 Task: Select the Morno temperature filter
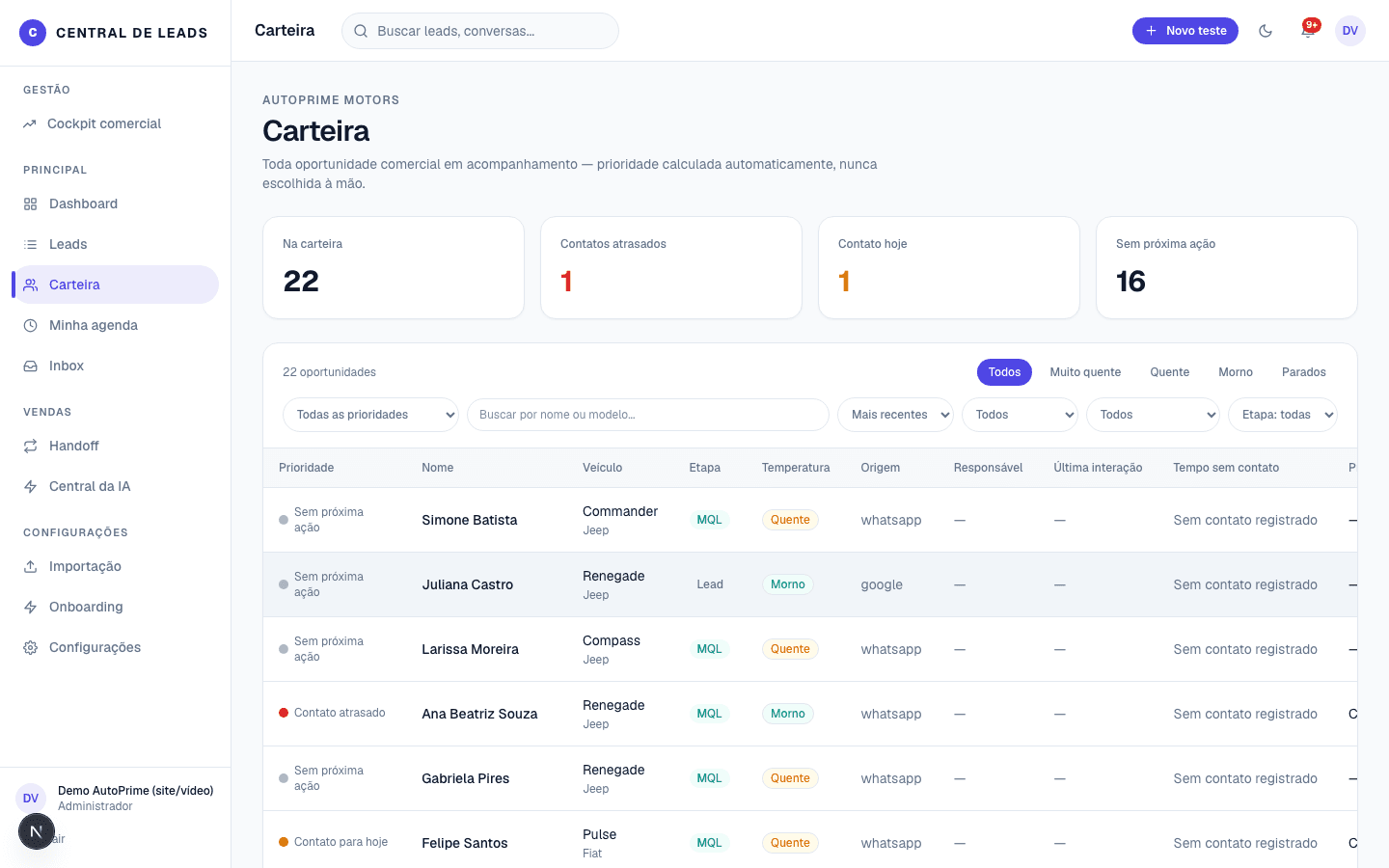click(x=1235, y=372)
